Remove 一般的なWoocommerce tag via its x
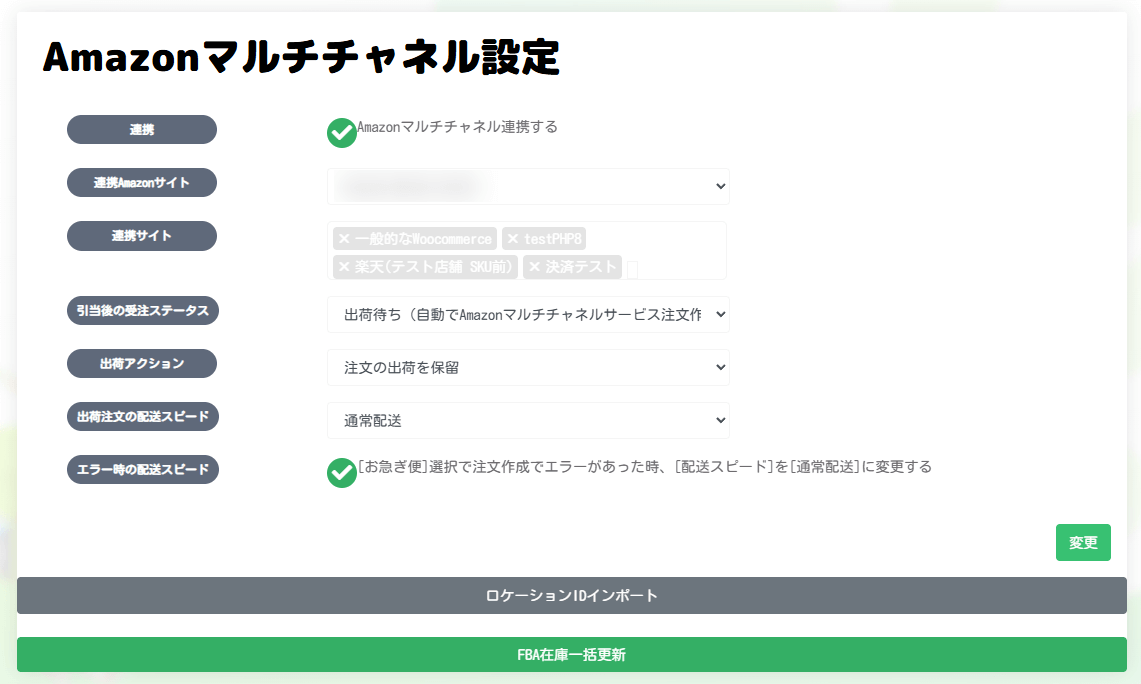Viewport: 1141px width, 684px height. [x=344, y=239]
